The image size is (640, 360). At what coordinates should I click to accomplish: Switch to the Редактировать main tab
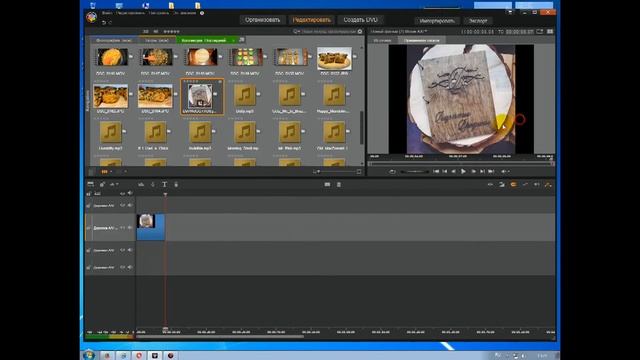point(312,20)
